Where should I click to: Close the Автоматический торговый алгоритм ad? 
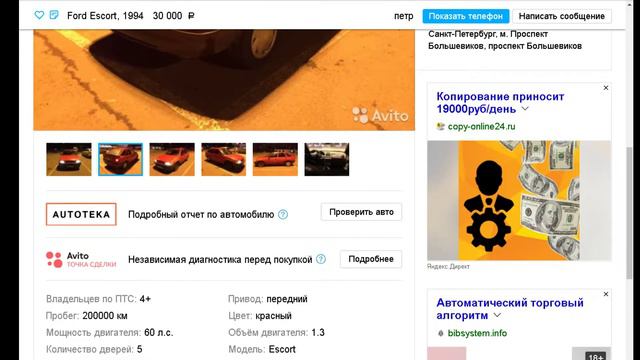[606, 294]
